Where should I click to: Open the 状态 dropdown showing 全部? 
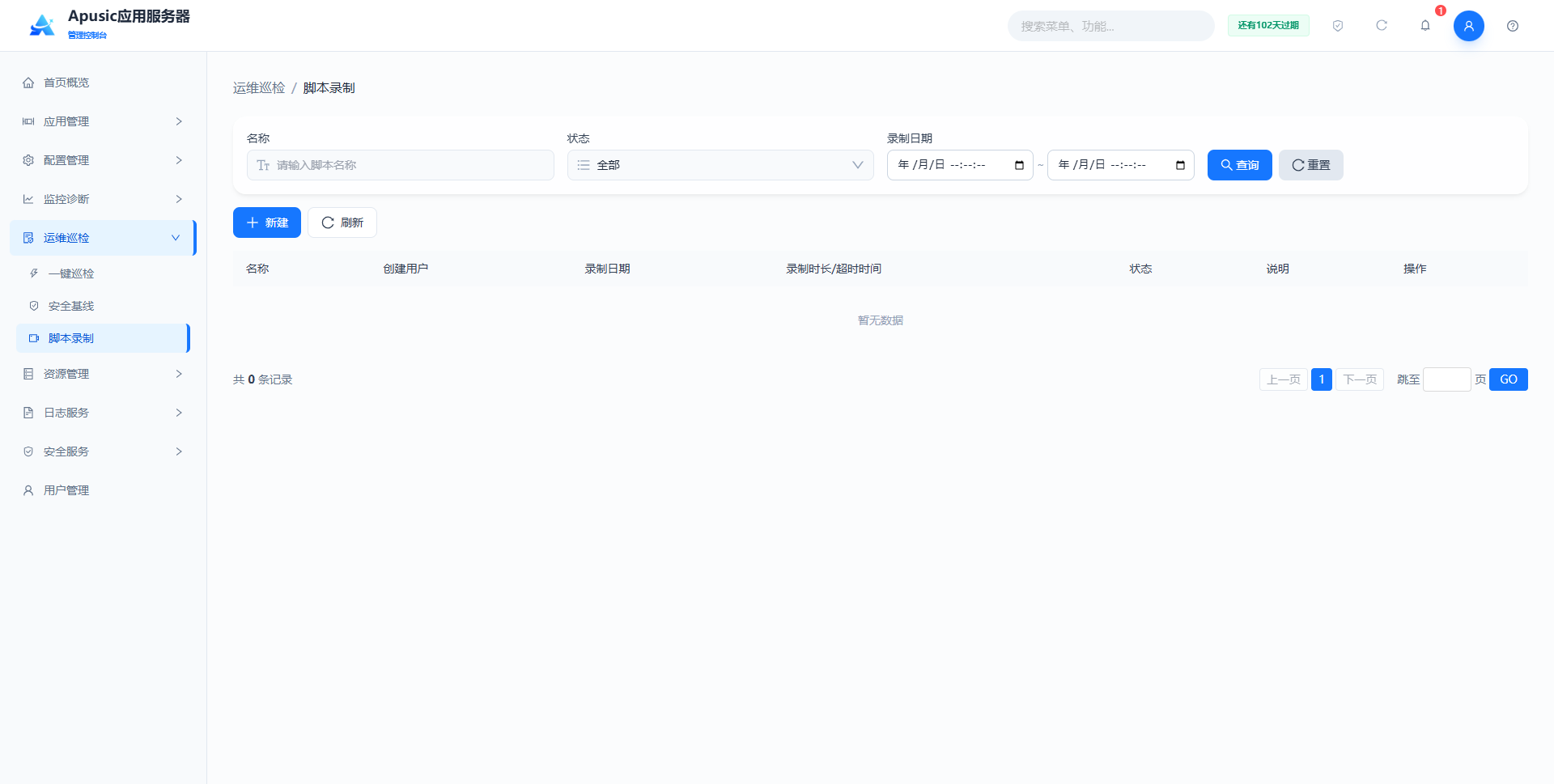[720, 165]
